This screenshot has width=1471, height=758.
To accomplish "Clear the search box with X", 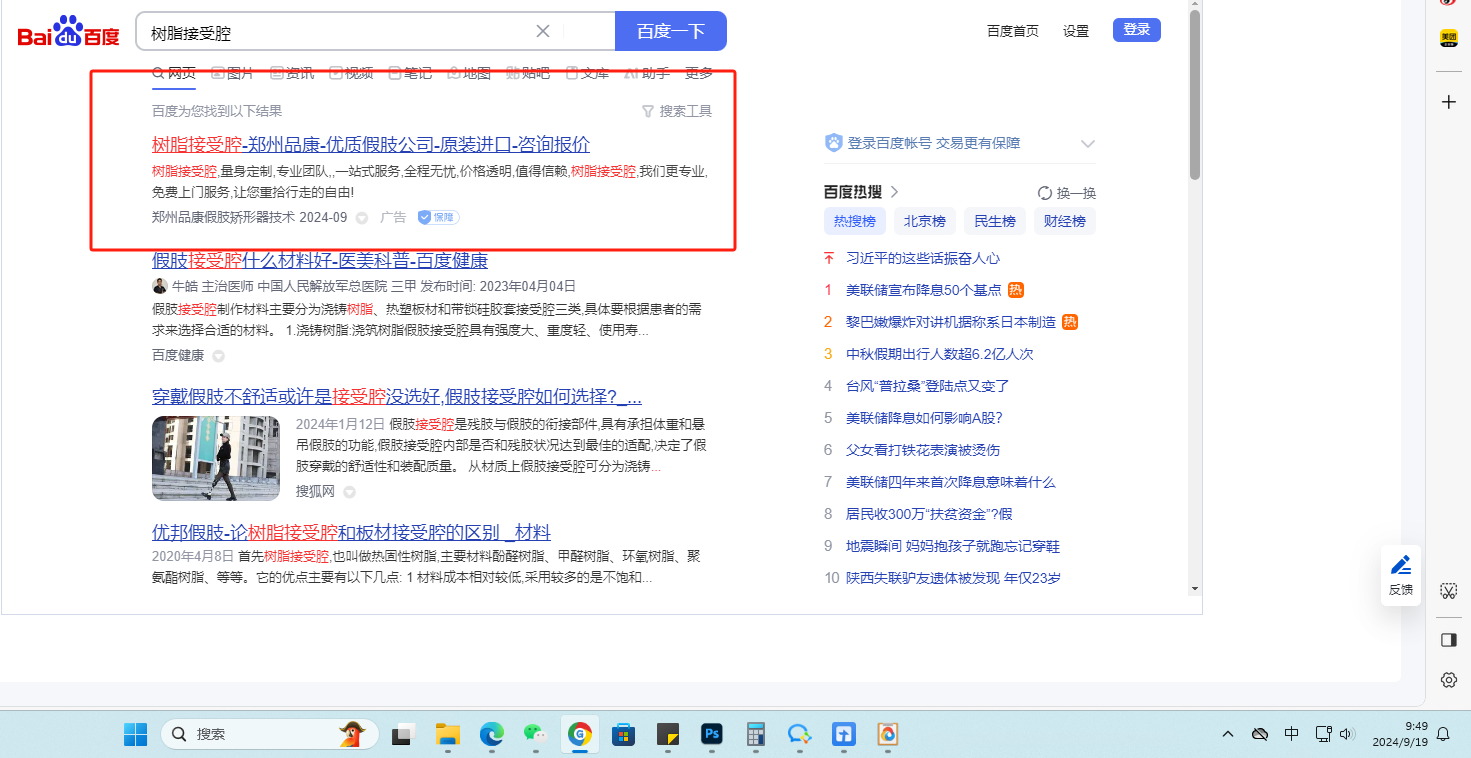I will click(x=543, y=31).
